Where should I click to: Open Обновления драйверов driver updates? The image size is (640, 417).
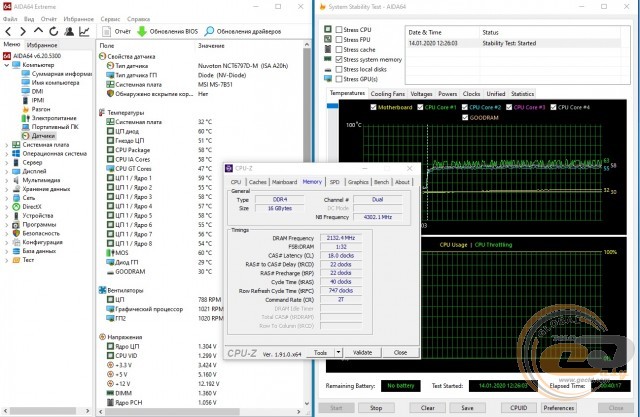243,31
